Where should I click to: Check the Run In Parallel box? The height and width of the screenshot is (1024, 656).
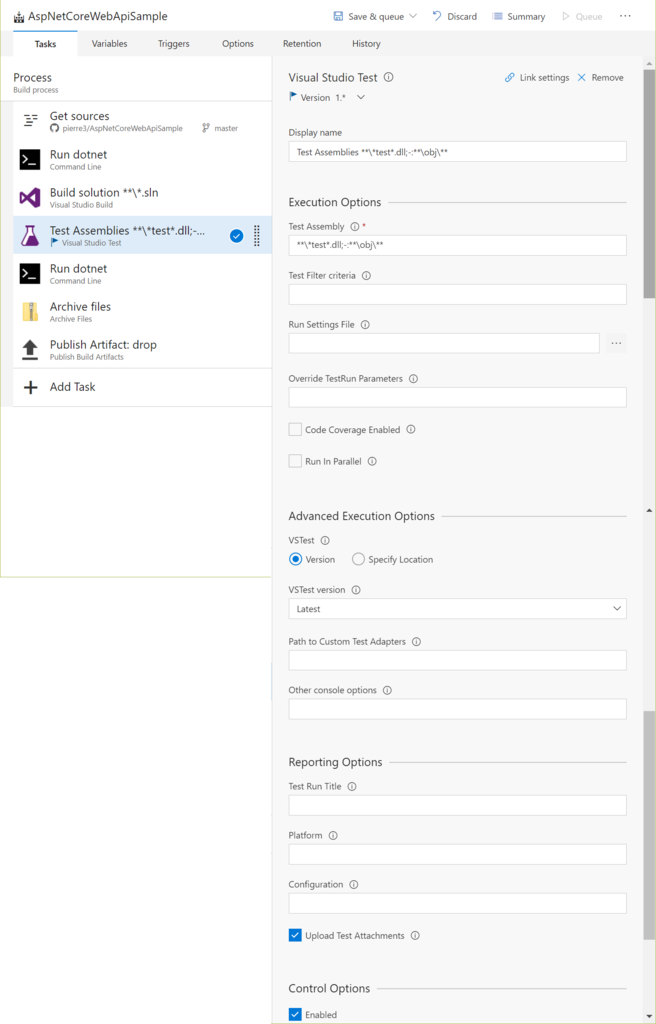(x=295, y=462)
